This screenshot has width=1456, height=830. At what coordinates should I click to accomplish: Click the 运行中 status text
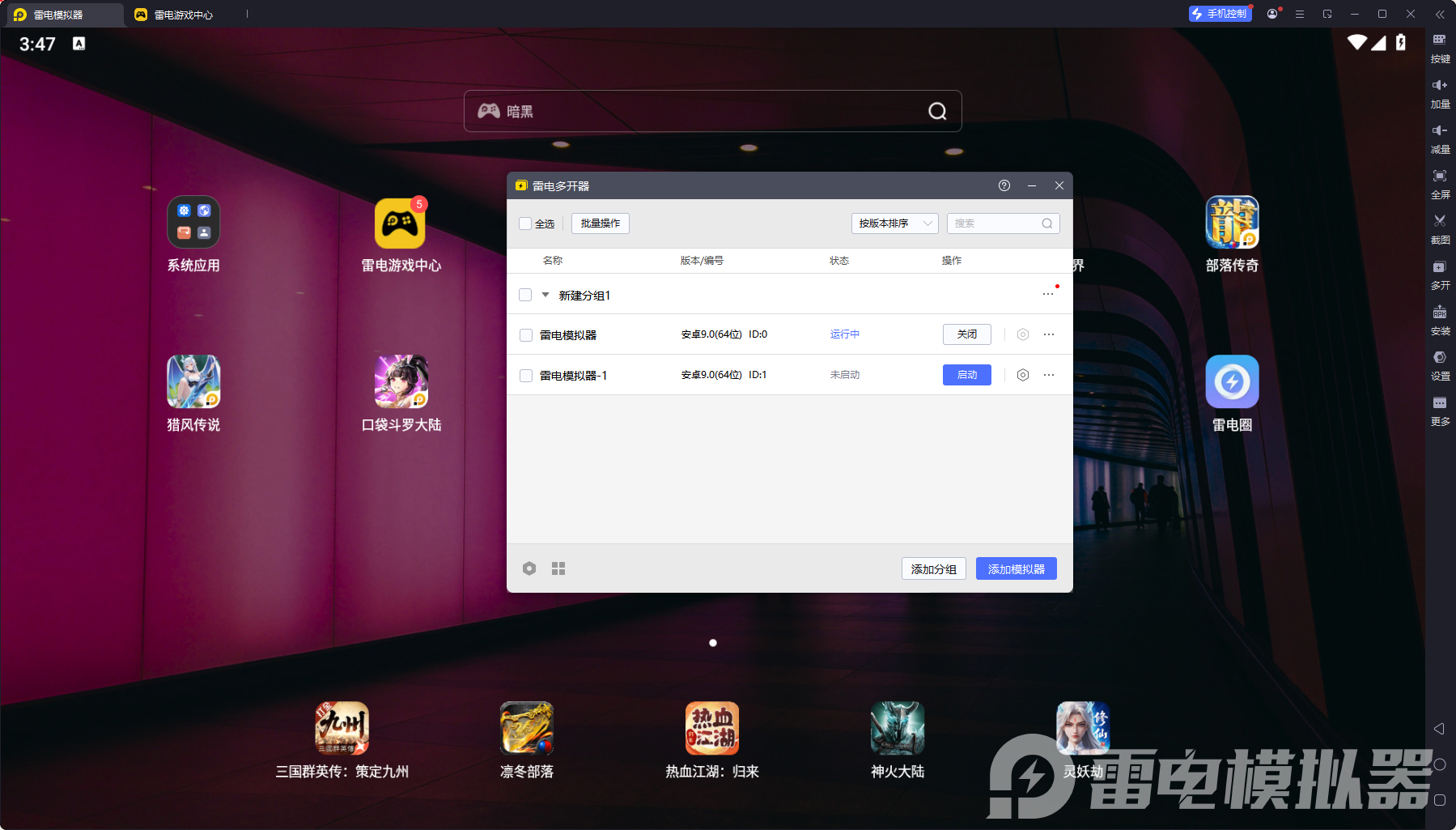(x=845, y=334)
